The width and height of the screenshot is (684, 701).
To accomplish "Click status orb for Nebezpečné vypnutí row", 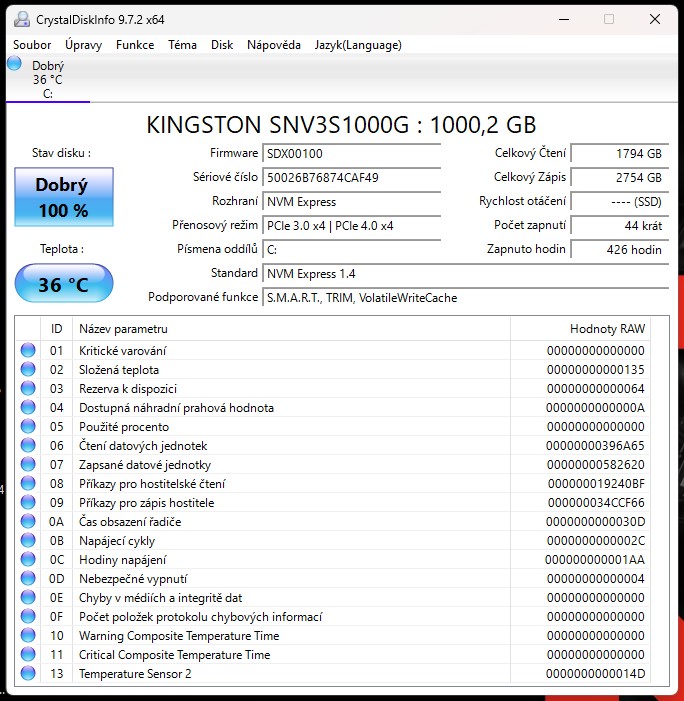I will (x=28, y=579).
